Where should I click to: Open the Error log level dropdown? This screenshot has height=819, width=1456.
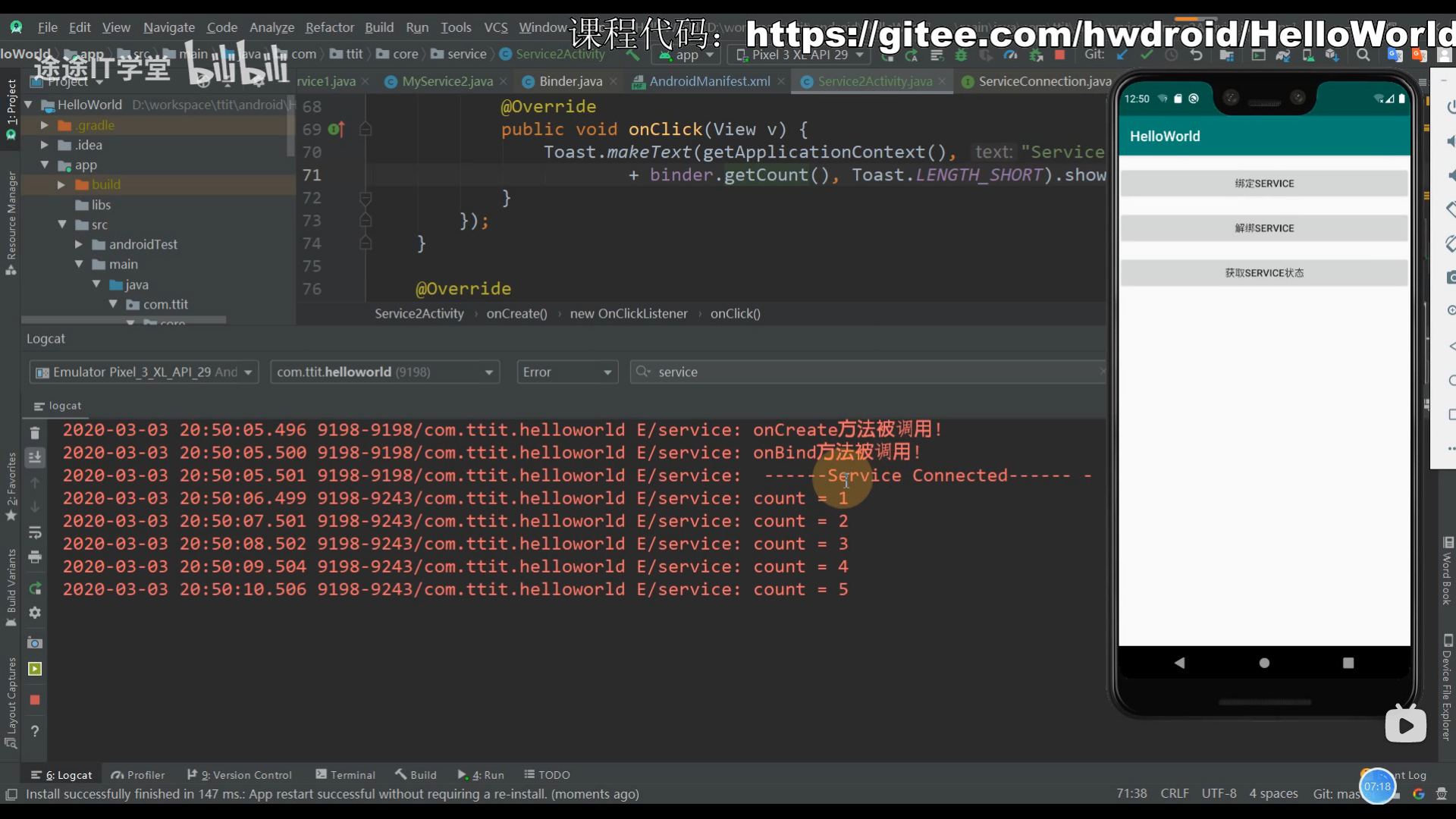(x=567, y=372)
